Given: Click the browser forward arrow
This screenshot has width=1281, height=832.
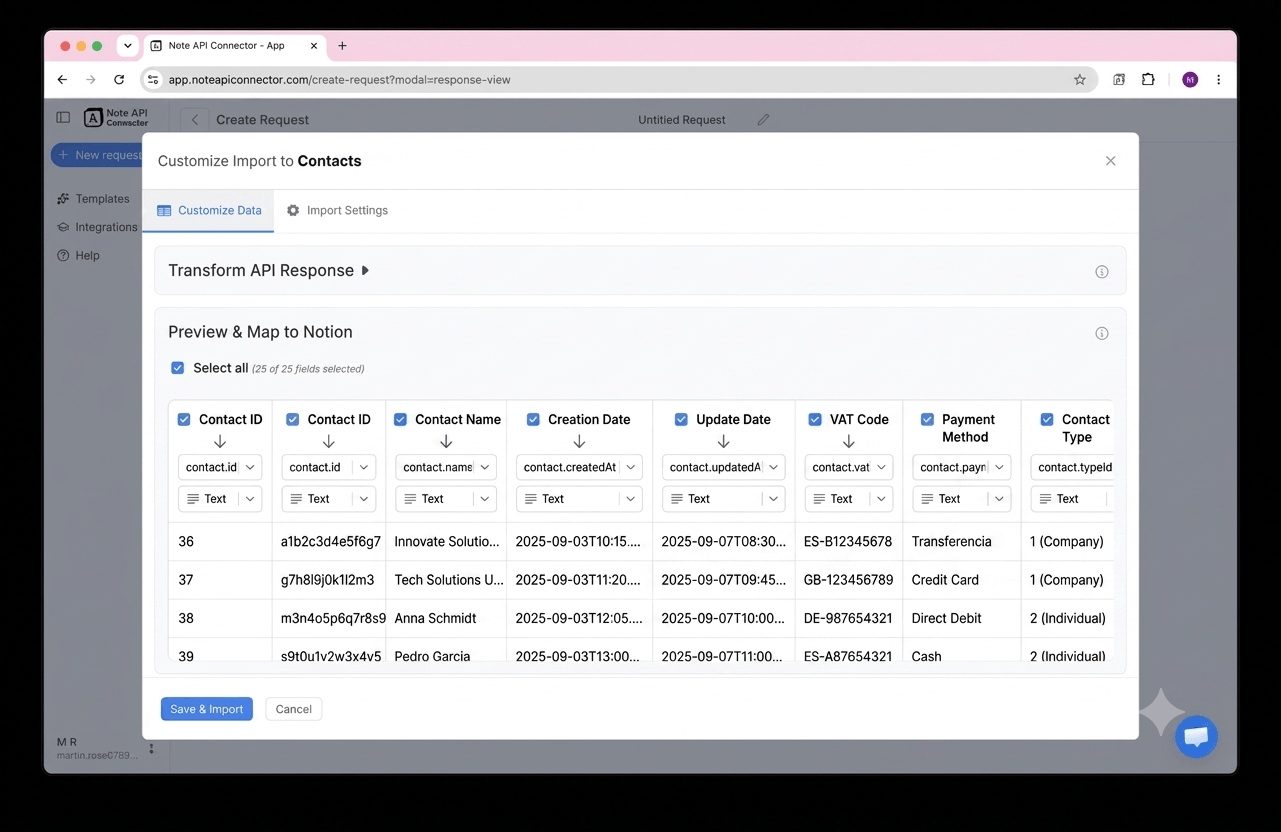Looking at the screenshot, I should [91, 80].
